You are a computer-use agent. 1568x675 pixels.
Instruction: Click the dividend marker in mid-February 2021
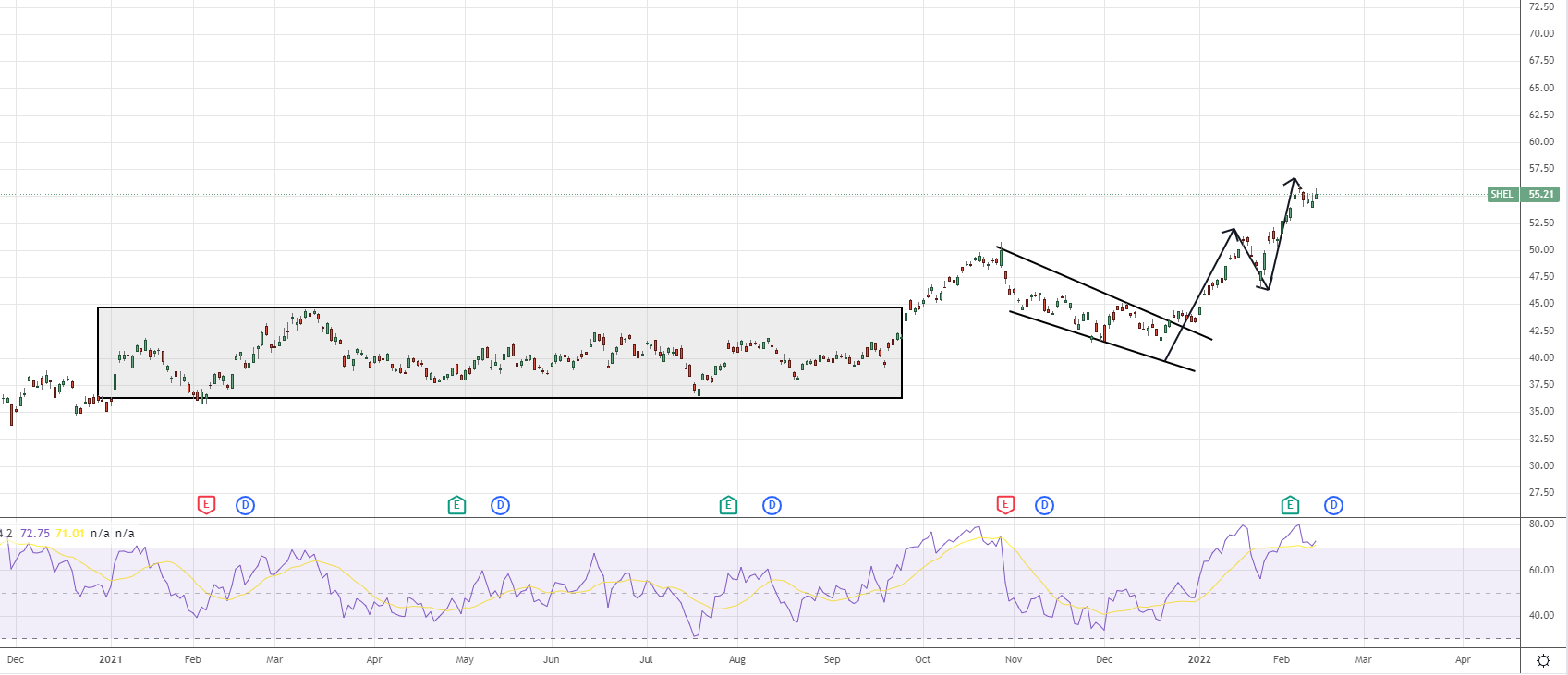(x=245, y=505)
